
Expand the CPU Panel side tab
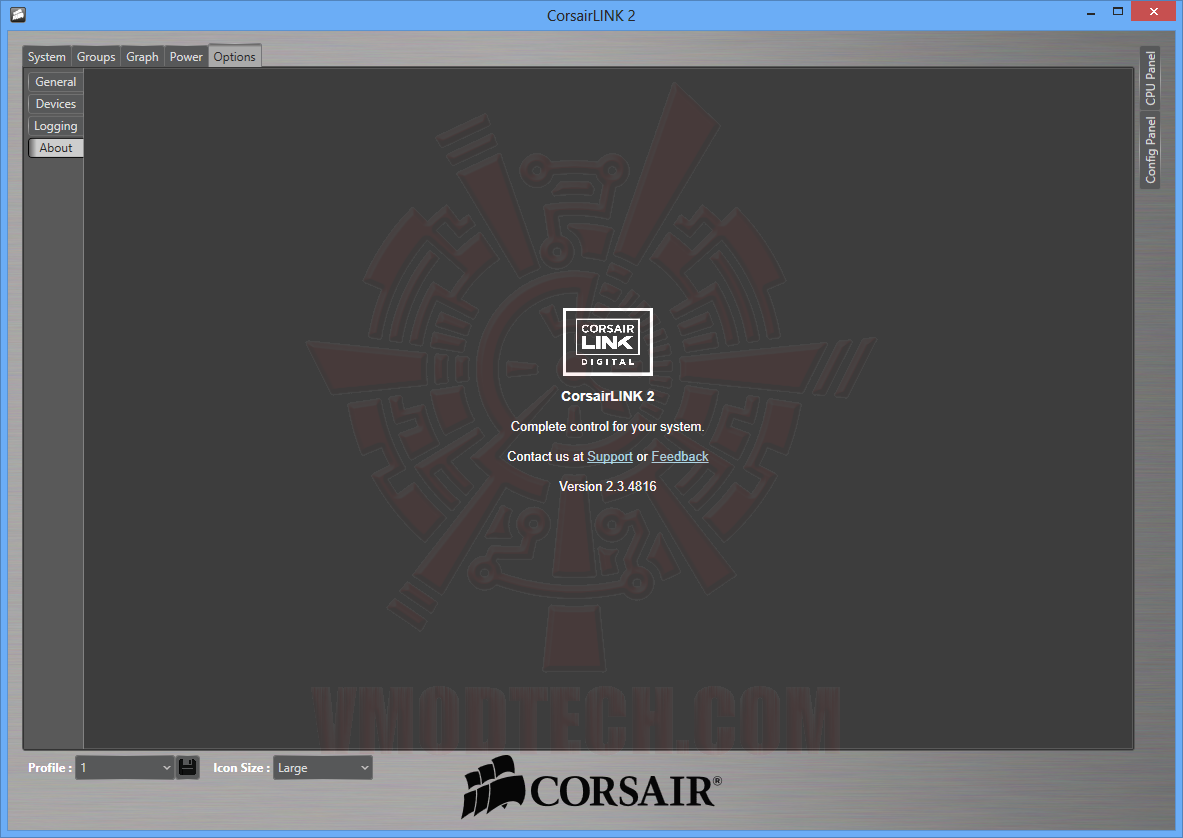tap(1150, 78)
